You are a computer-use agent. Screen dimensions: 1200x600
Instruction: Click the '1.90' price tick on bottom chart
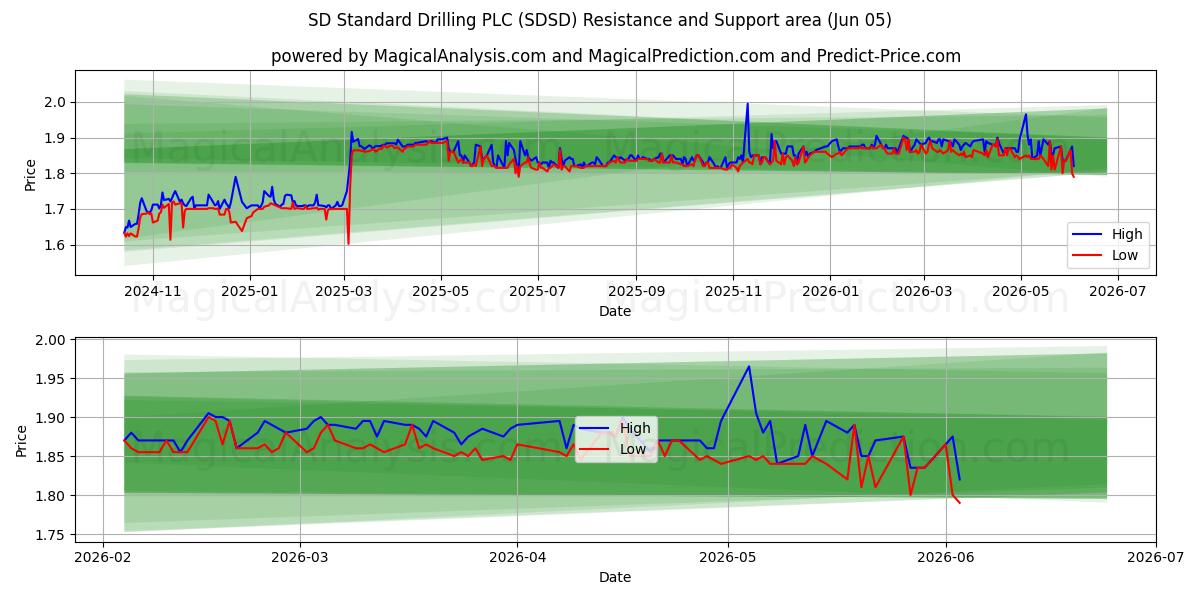52,418
